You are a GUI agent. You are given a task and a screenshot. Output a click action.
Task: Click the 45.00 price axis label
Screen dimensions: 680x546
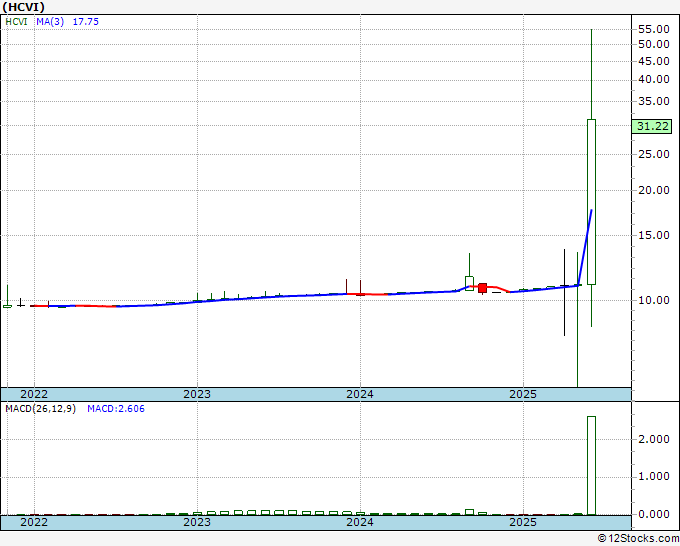click(654, 61)
